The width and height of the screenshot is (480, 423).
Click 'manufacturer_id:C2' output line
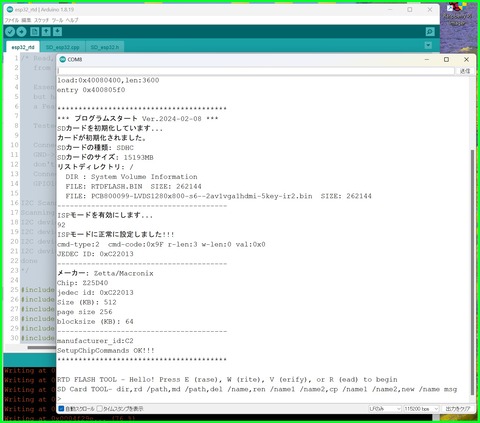pyautogui.click(x=95, y=341)
